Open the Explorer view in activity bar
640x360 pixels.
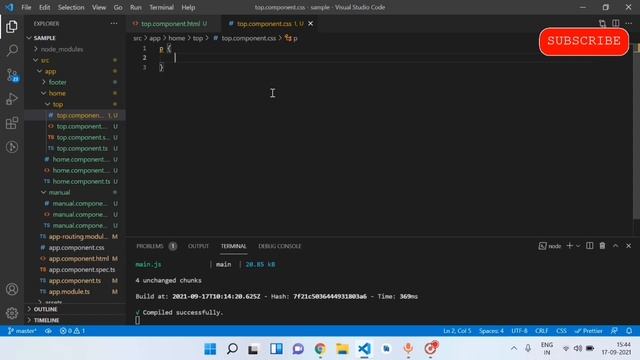[x=12, y=27]
